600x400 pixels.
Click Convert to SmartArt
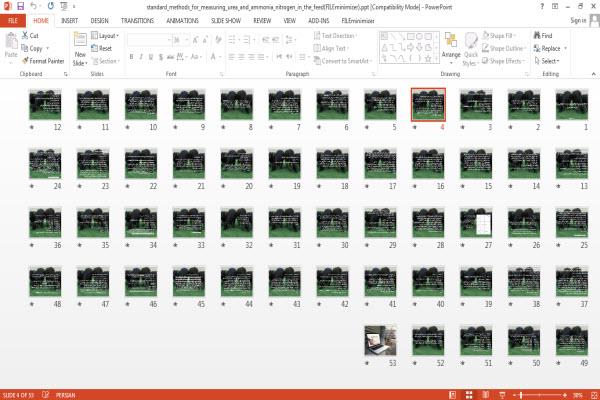point(343,61)
